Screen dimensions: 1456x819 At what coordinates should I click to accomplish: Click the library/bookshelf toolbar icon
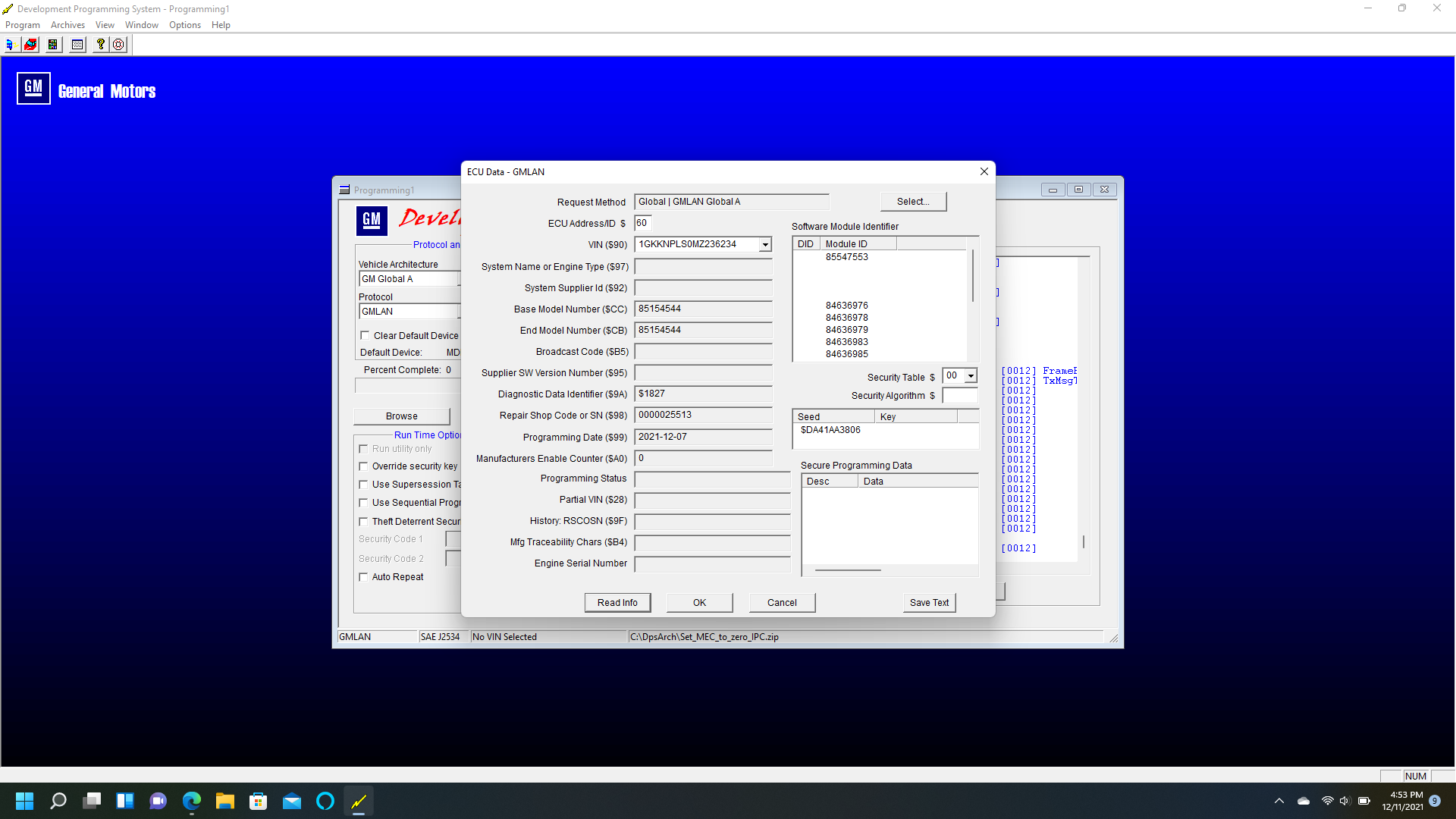point(52,44)
